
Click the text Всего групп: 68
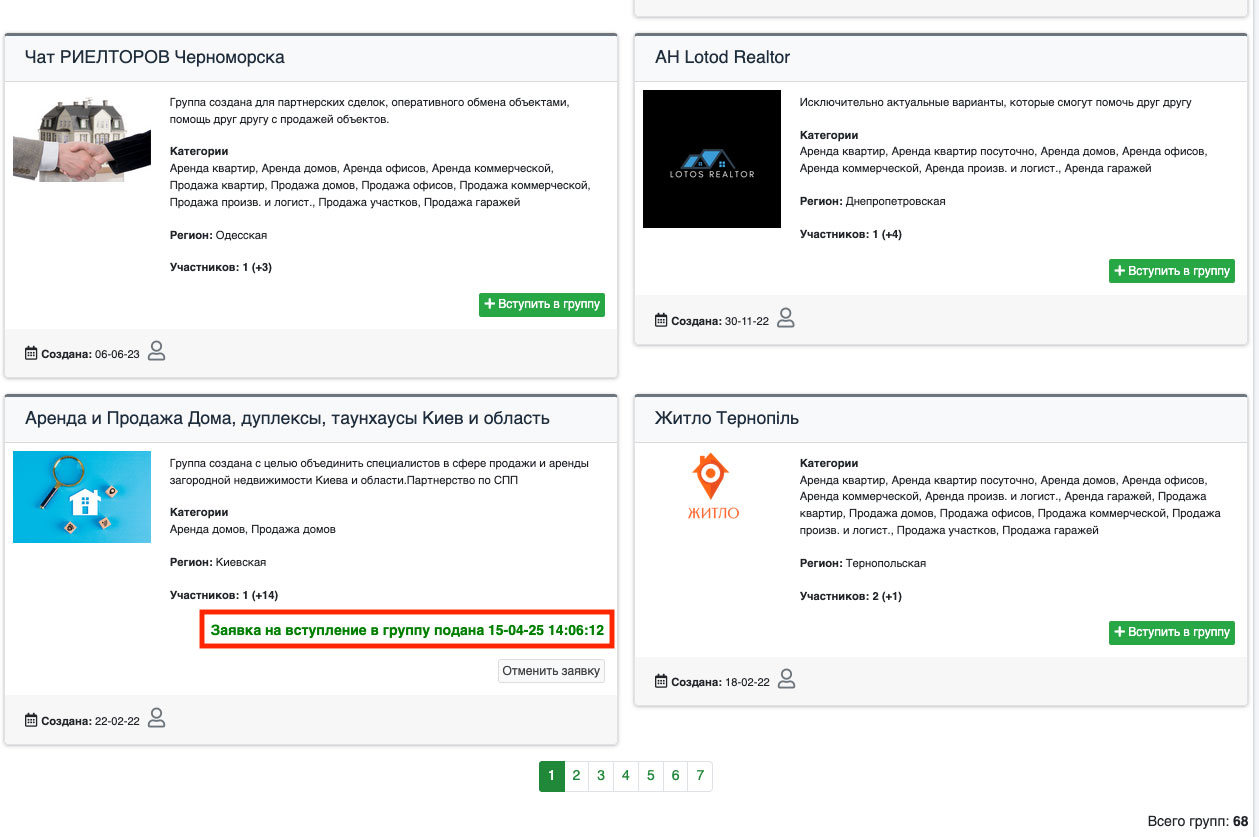1198,821
